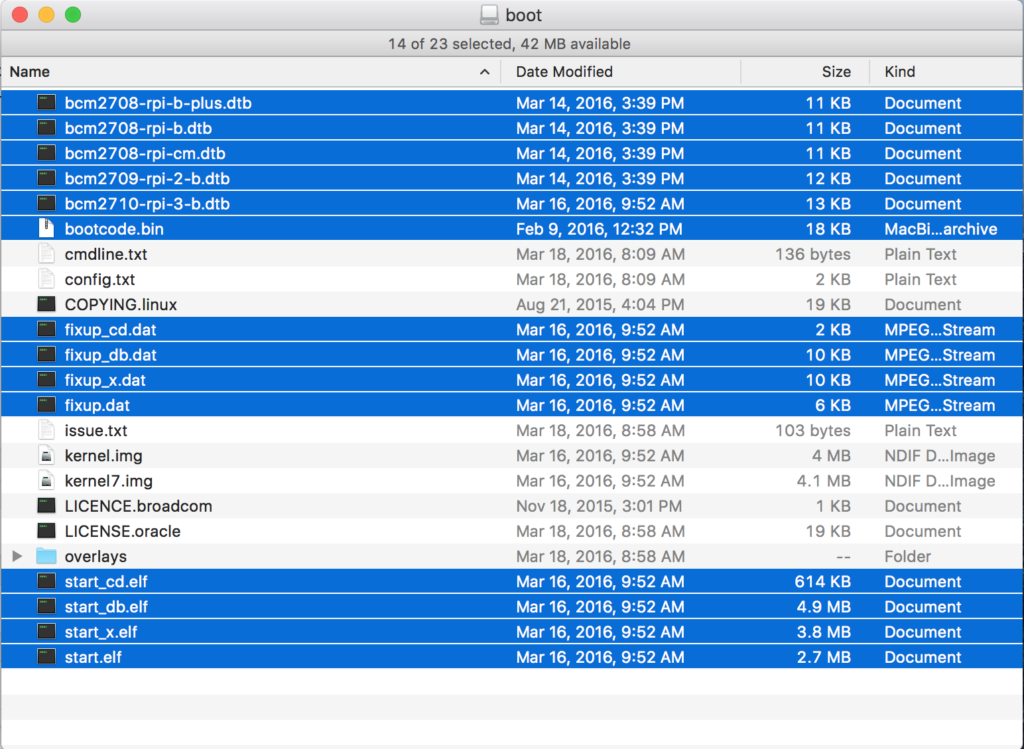Click the bootcode.bin file name
1024x749 pixels.
tap(114, 229)
